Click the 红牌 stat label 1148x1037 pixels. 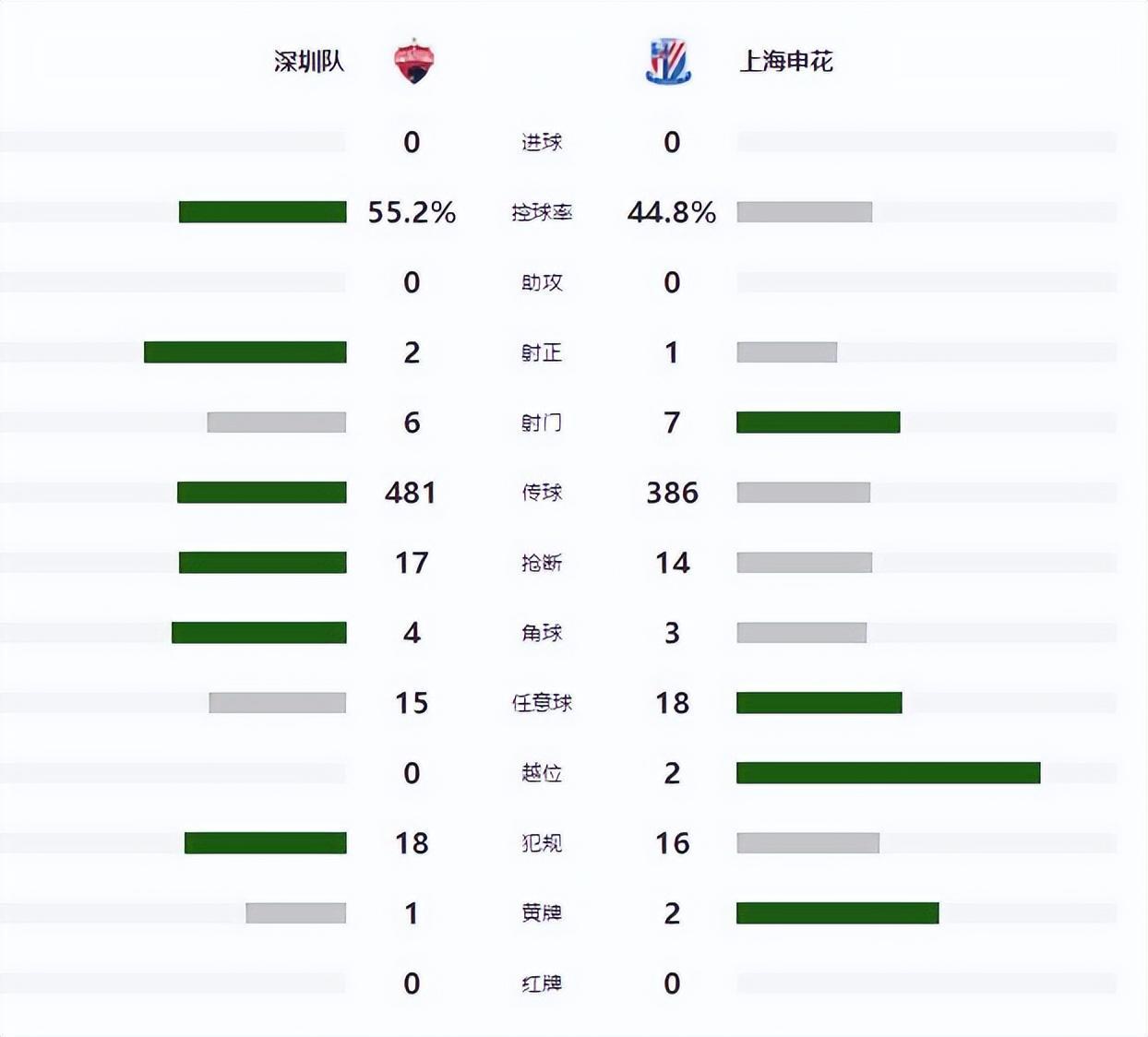click(542, 983)
